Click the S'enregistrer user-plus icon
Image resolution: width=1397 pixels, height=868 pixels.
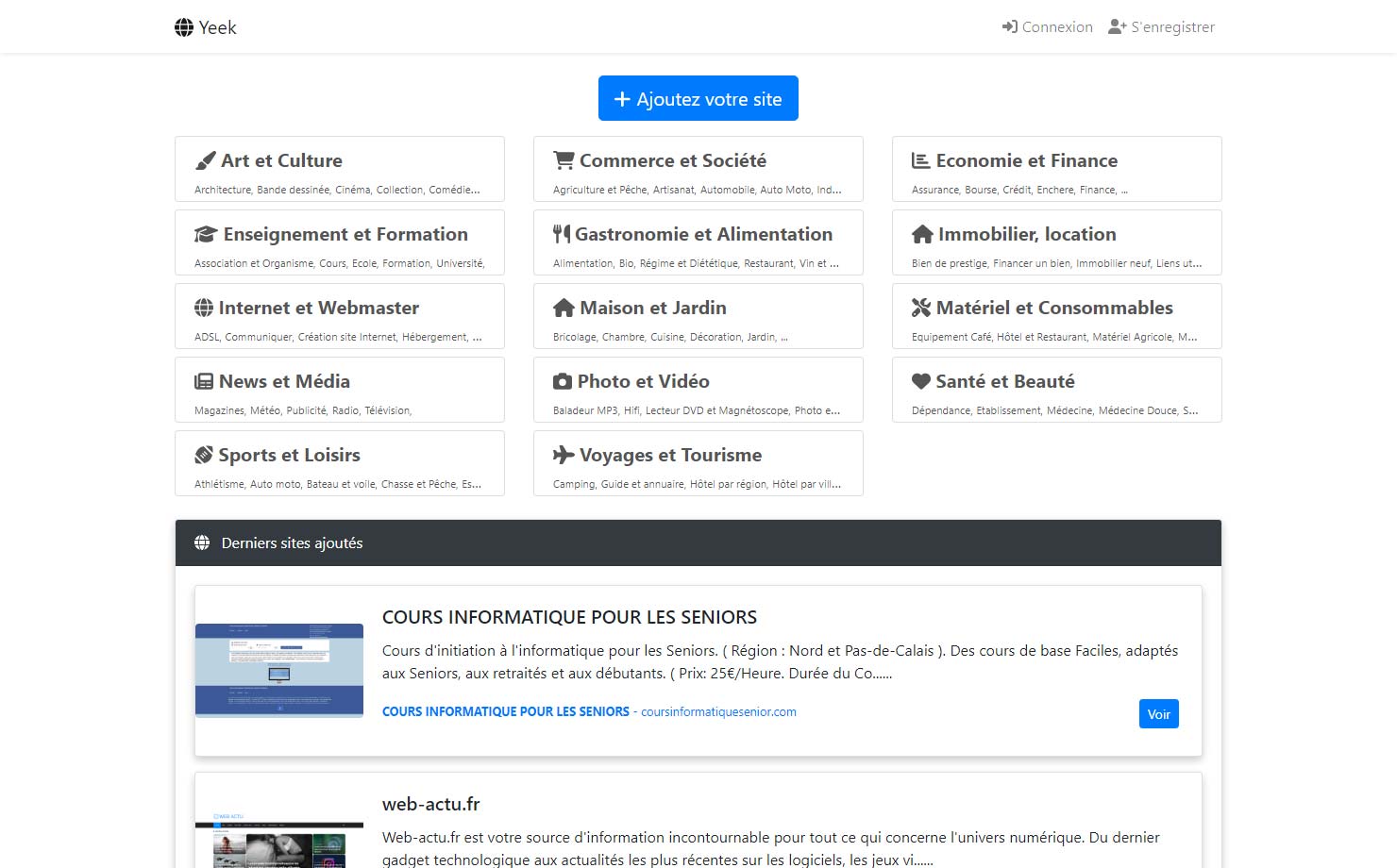pyautogui.click(x=1118, y=27)
